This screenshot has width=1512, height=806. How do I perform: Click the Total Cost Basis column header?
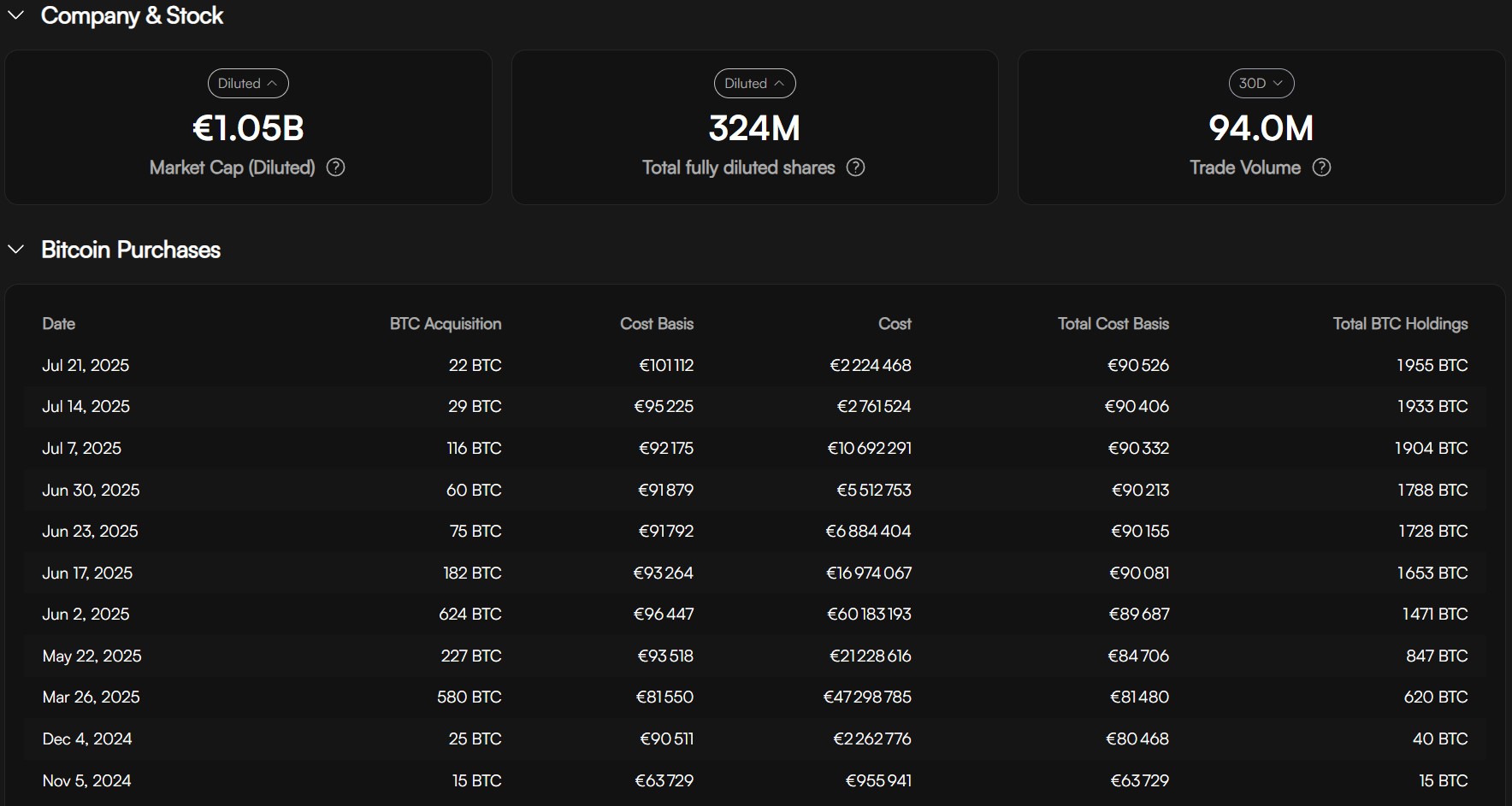1113,324
